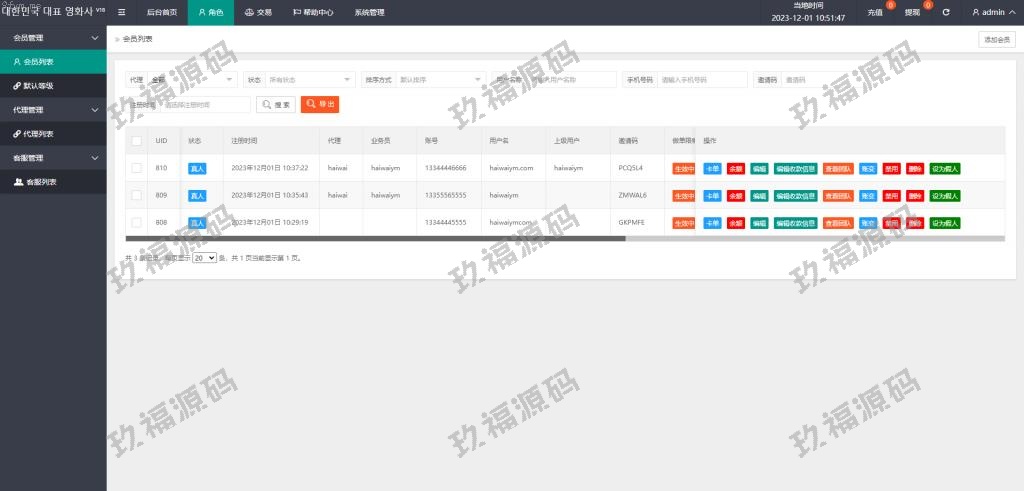Open the 代理 filter dropdown
The image size is (1024, 491).
193,79
